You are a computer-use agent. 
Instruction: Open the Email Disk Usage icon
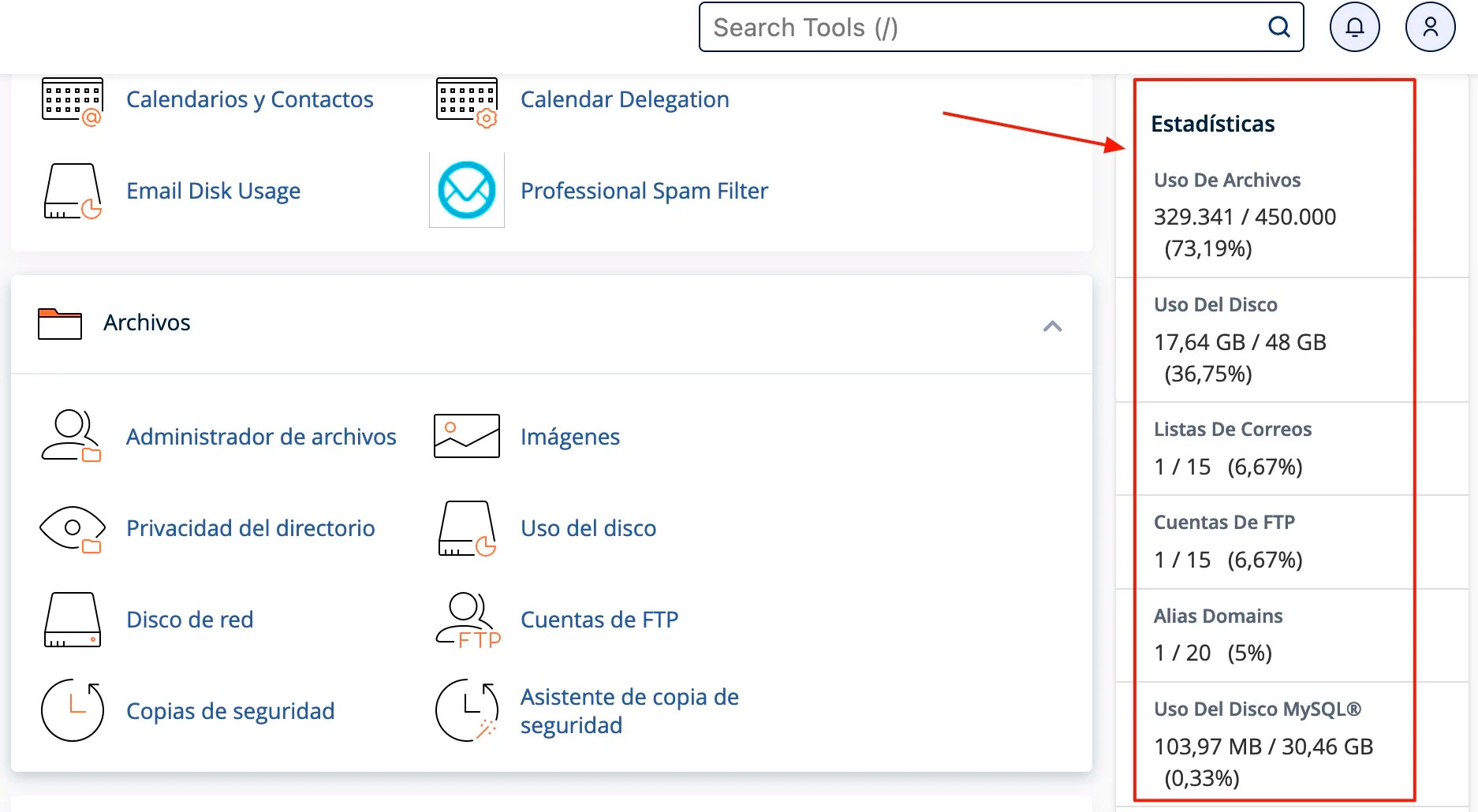72,191
